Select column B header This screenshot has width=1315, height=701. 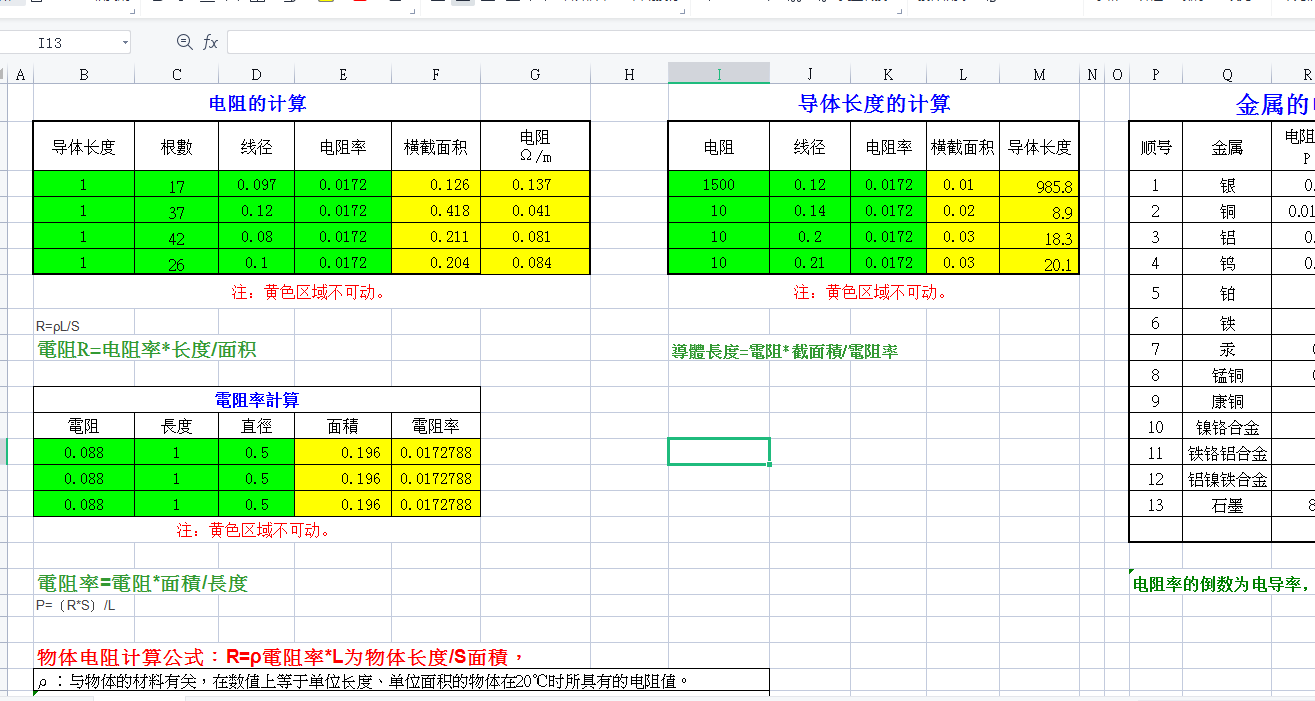[83, 74]
